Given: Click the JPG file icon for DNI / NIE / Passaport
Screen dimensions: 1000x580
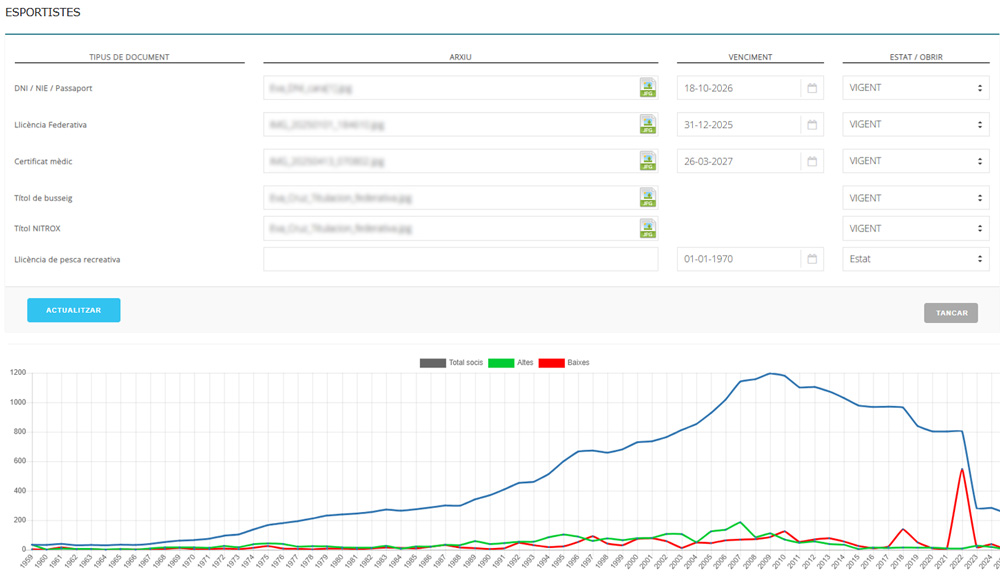Looking at the screenshot, I should click(648, 88).
